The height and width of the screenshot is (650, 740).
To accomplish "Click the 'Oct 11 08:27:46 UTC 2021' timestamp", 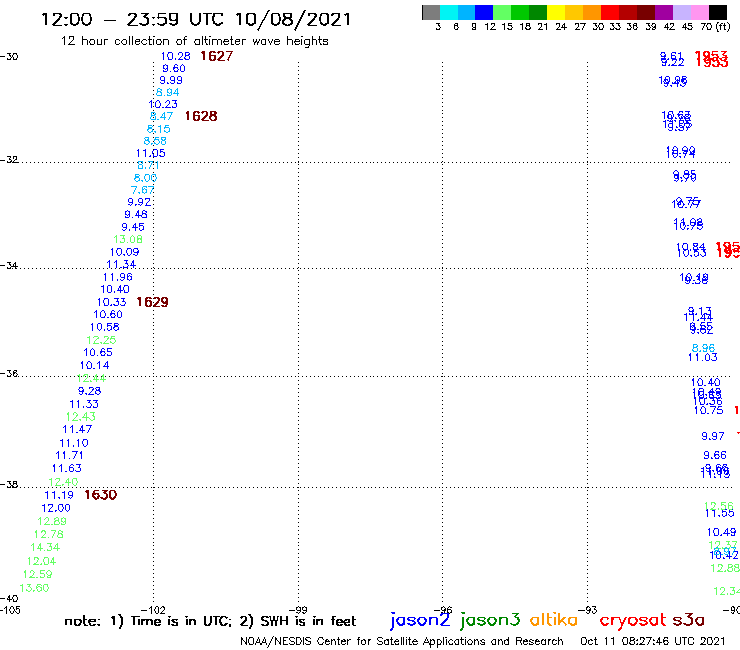I will (652, 641).
